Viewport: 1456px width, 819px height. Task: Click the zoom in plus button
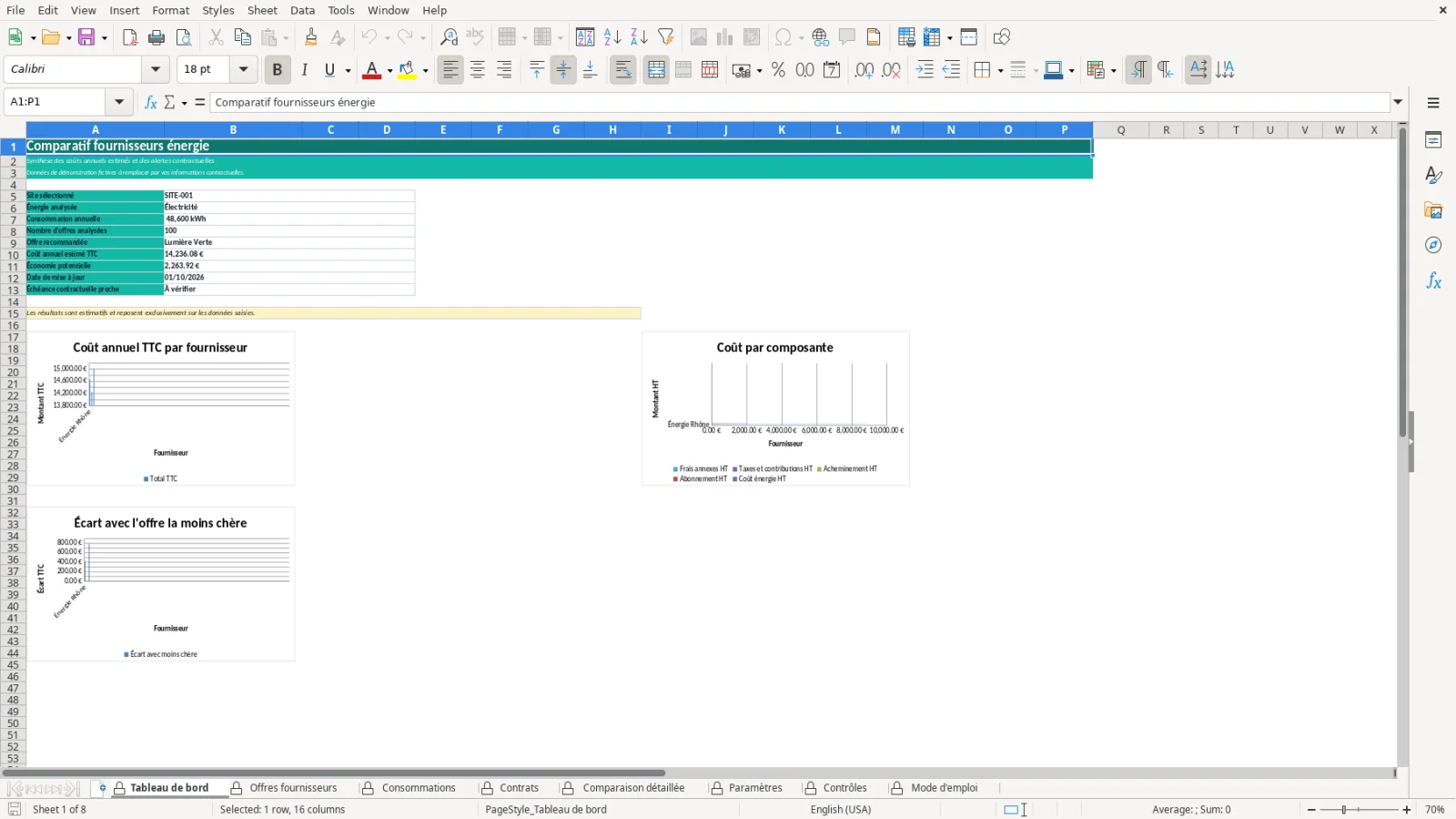[x=1407, y=810]
